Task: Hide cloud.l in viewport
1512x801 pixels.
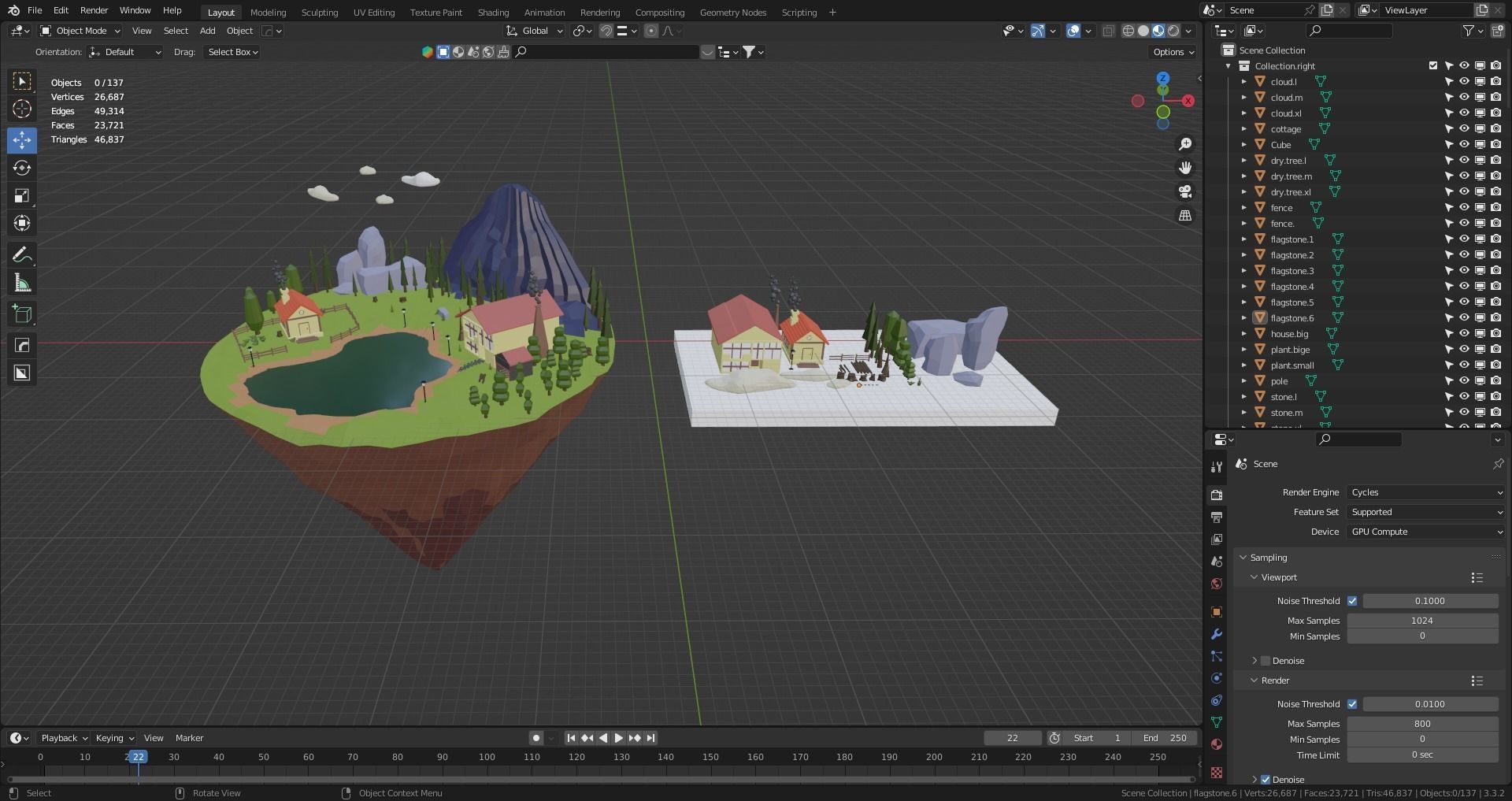Action: 1464,81
